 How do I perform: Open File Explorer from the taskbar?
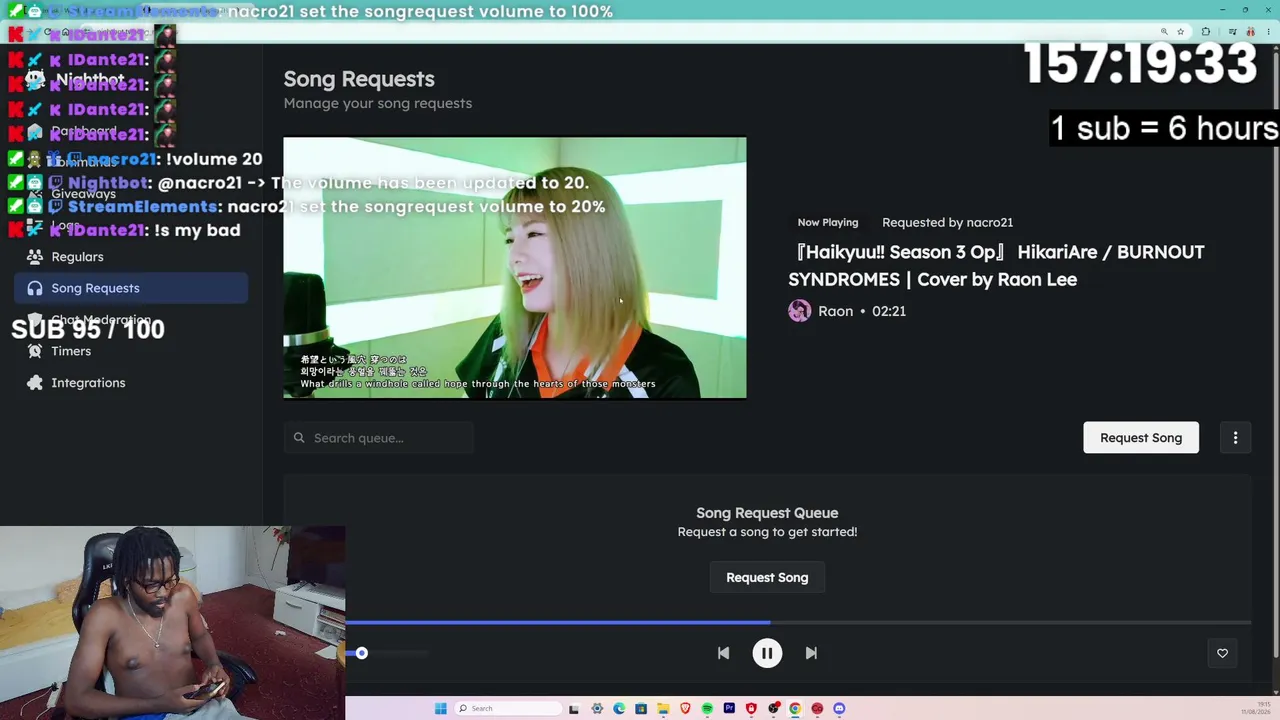pos(663,709)
